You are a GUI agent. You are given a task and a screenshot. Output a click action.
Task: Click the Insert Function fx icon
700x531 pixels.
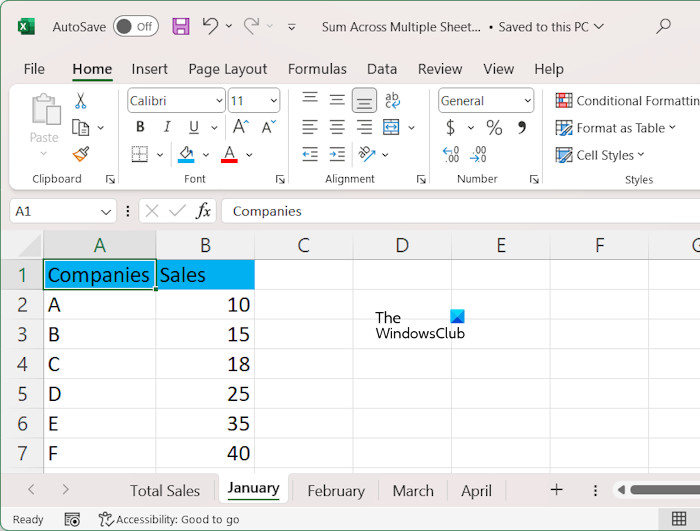tap(203, 211)
